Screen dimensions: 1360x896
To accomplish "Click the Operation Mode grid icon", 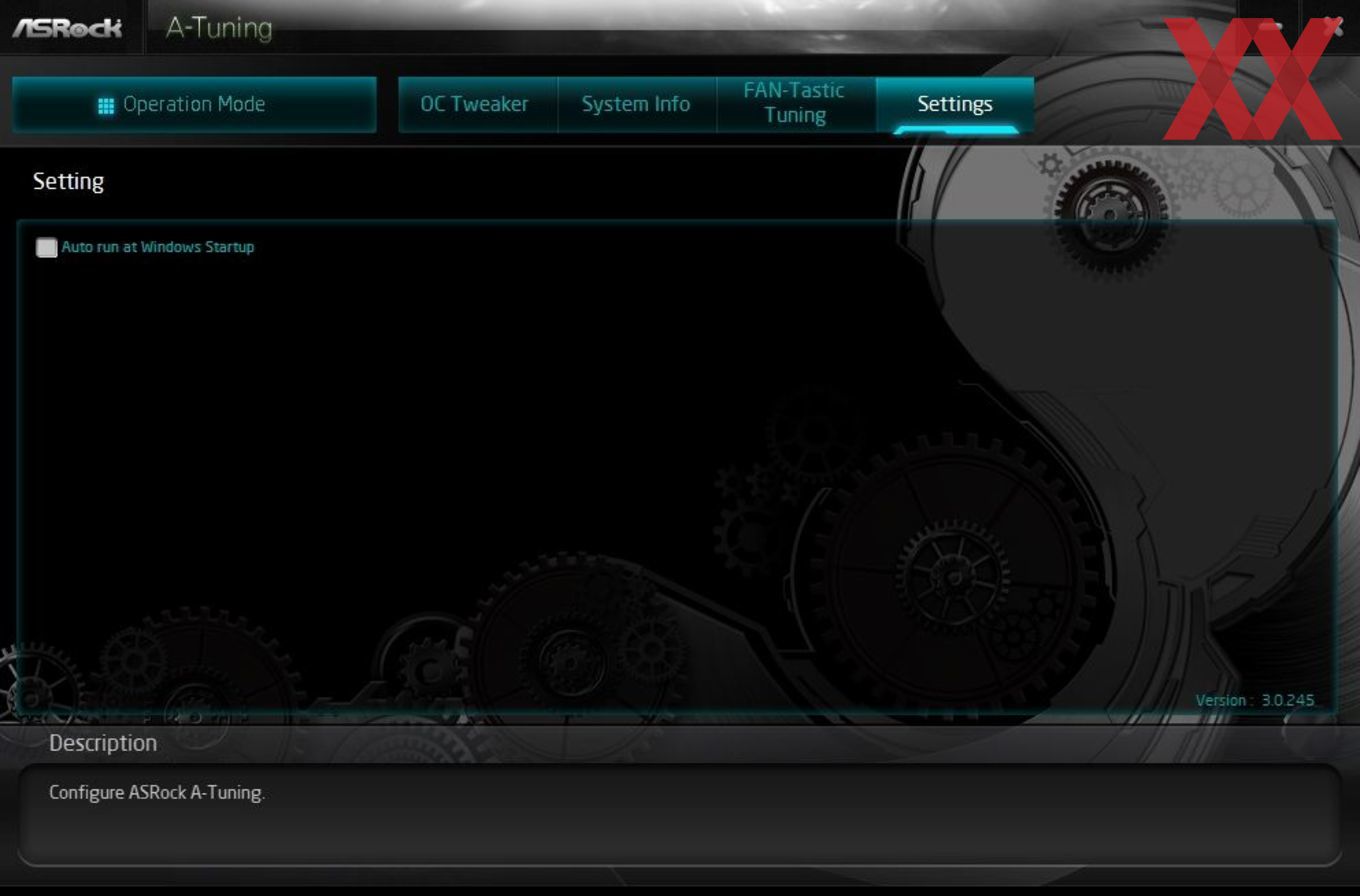I will coord(106,105).
